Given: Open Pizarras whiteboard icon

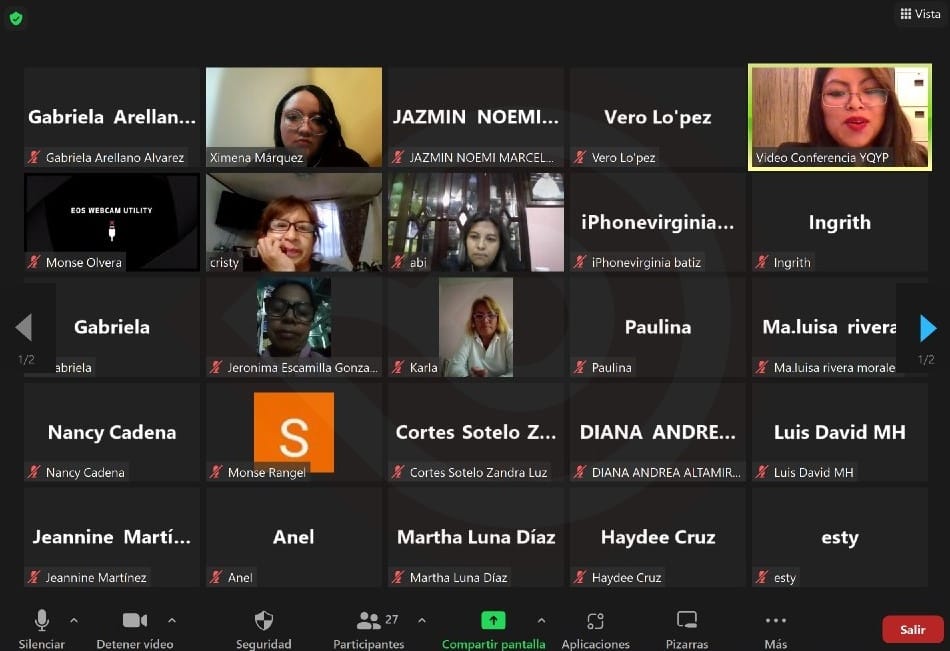Looking at the screenshot, I should pos(687,621).
